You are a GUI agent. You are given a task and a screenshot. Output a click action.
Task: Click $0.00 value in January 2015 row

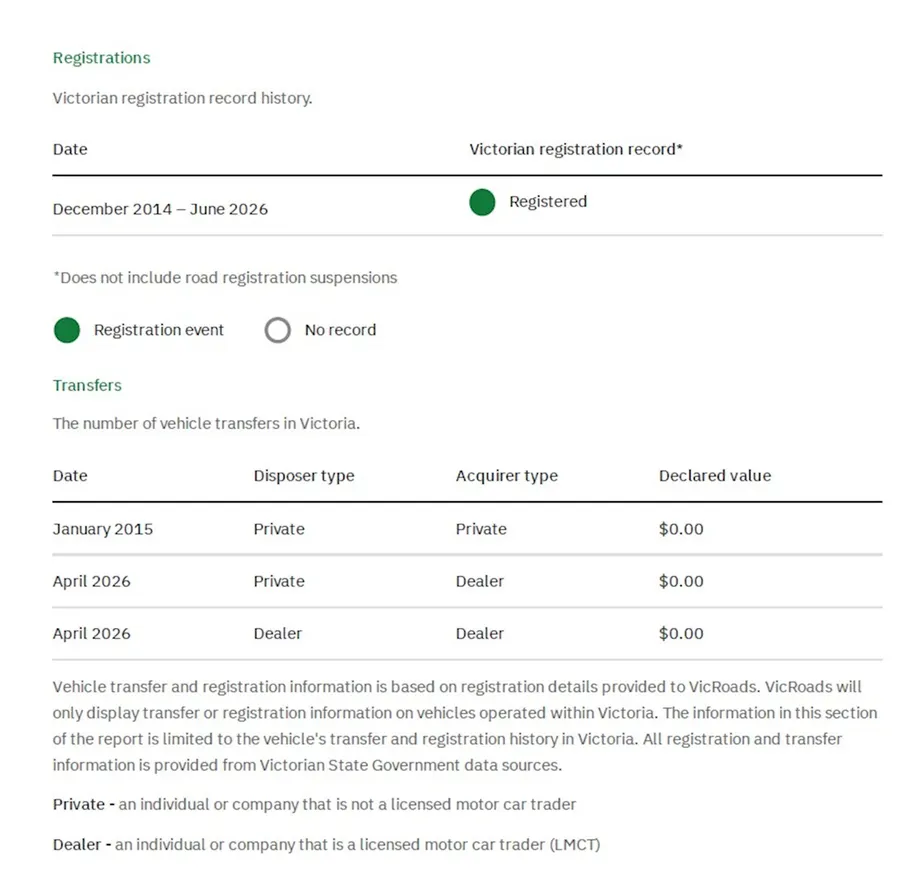pyautogui.click(x=681, y=529)
